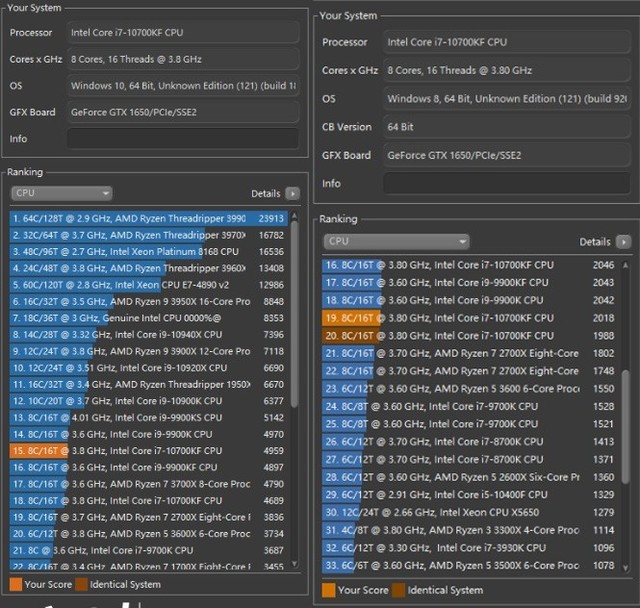This screenshot has height=608, width=640.
Task: Select Xeon X5650 row scoring 1279
Action: tap(470, 513)
